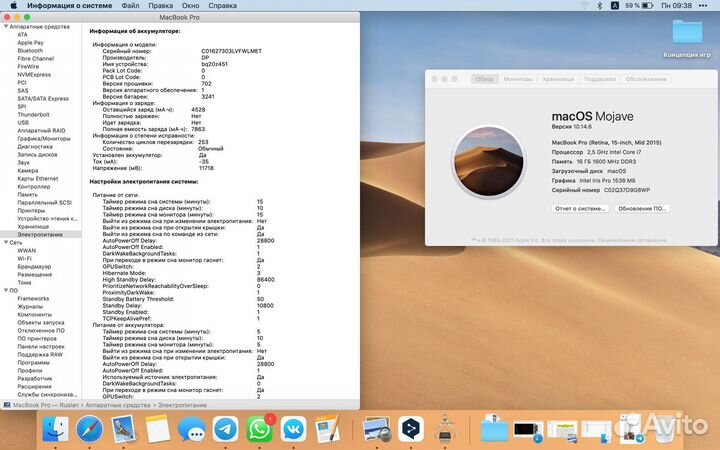Switch to the Хранилище tab
Screen dimensions: 720x450
[x=558, y=79]
